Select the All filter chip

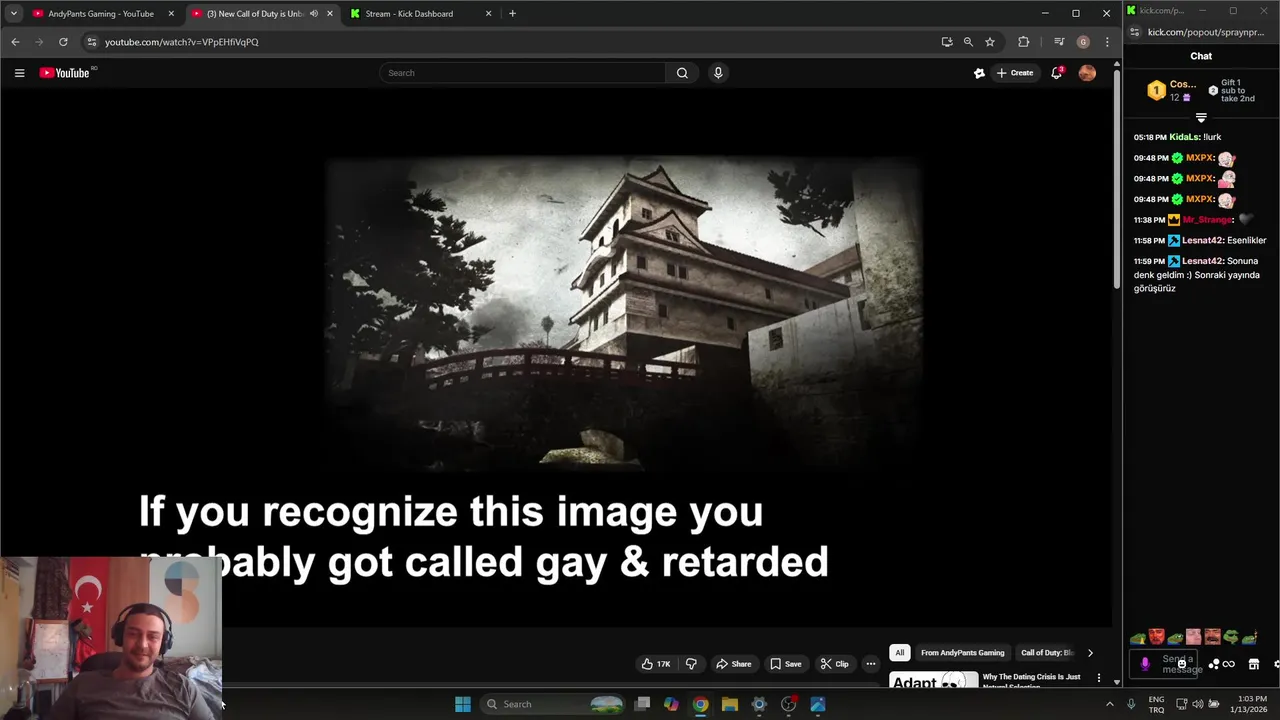(899, 653)
